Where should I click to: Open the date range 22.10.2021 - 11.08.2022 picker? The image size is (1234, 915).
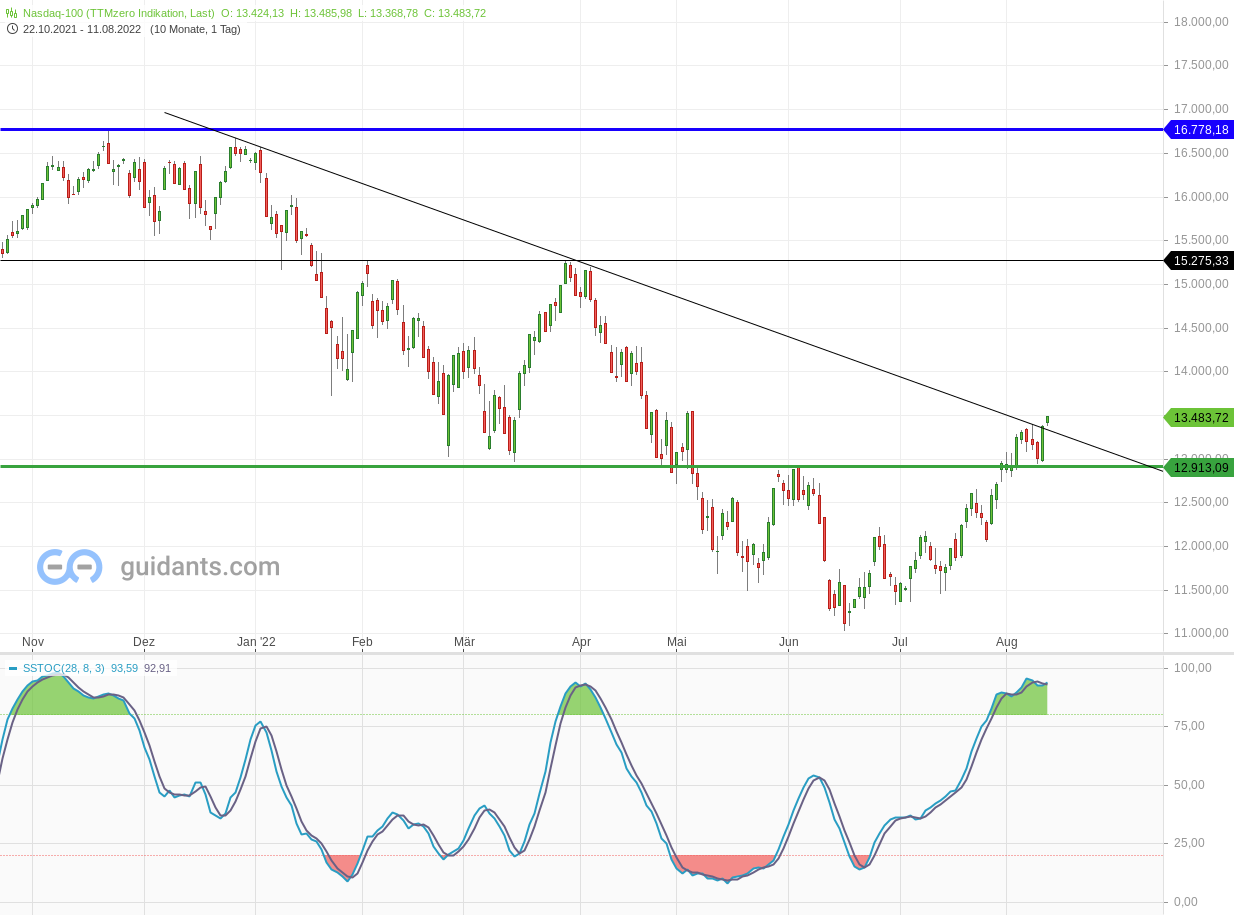(79, 30)
